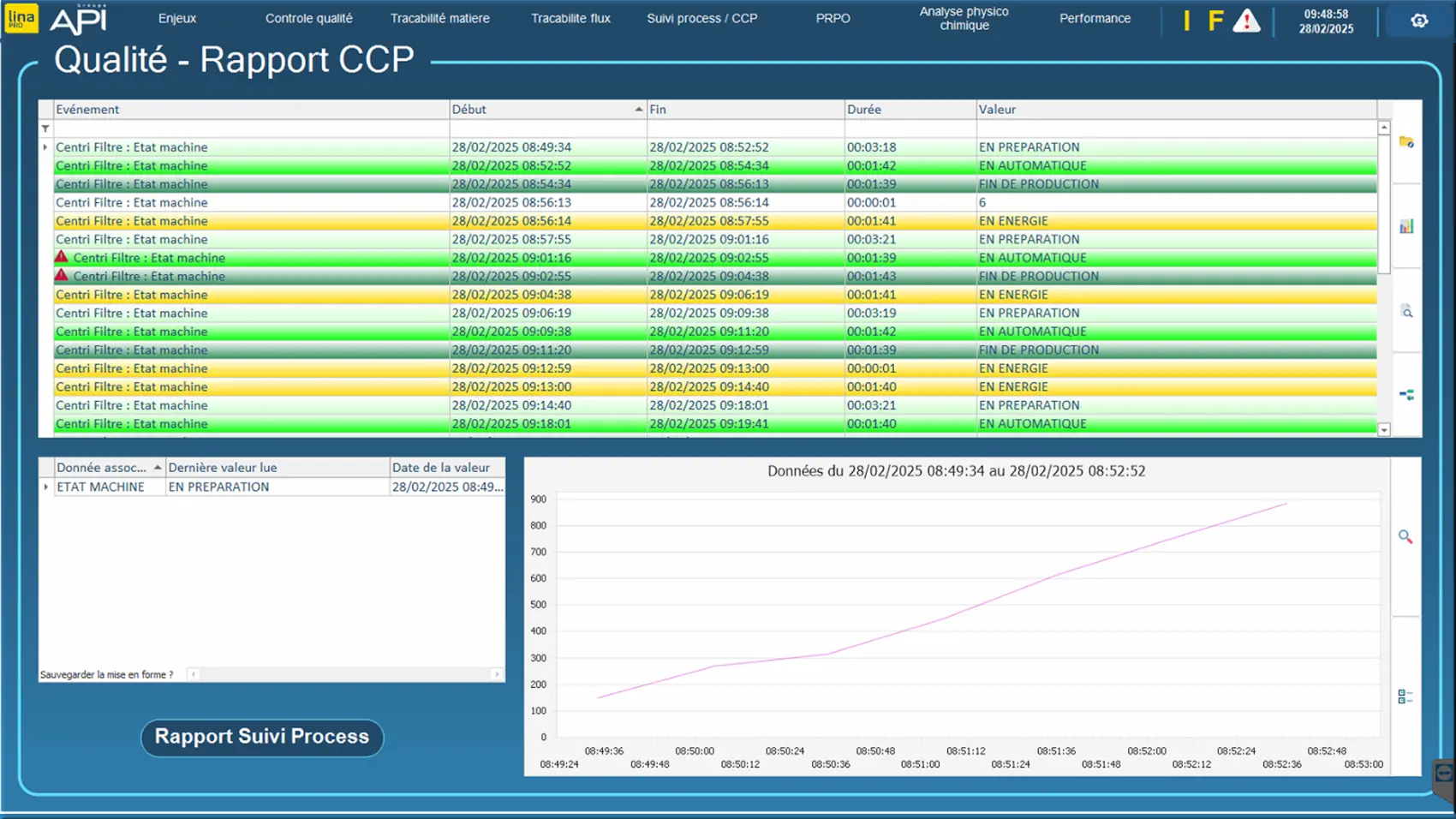The height and width of the screenshot is (819, 1456).
Task: Open the Controle qualité menu
Action: pos(308,18)
